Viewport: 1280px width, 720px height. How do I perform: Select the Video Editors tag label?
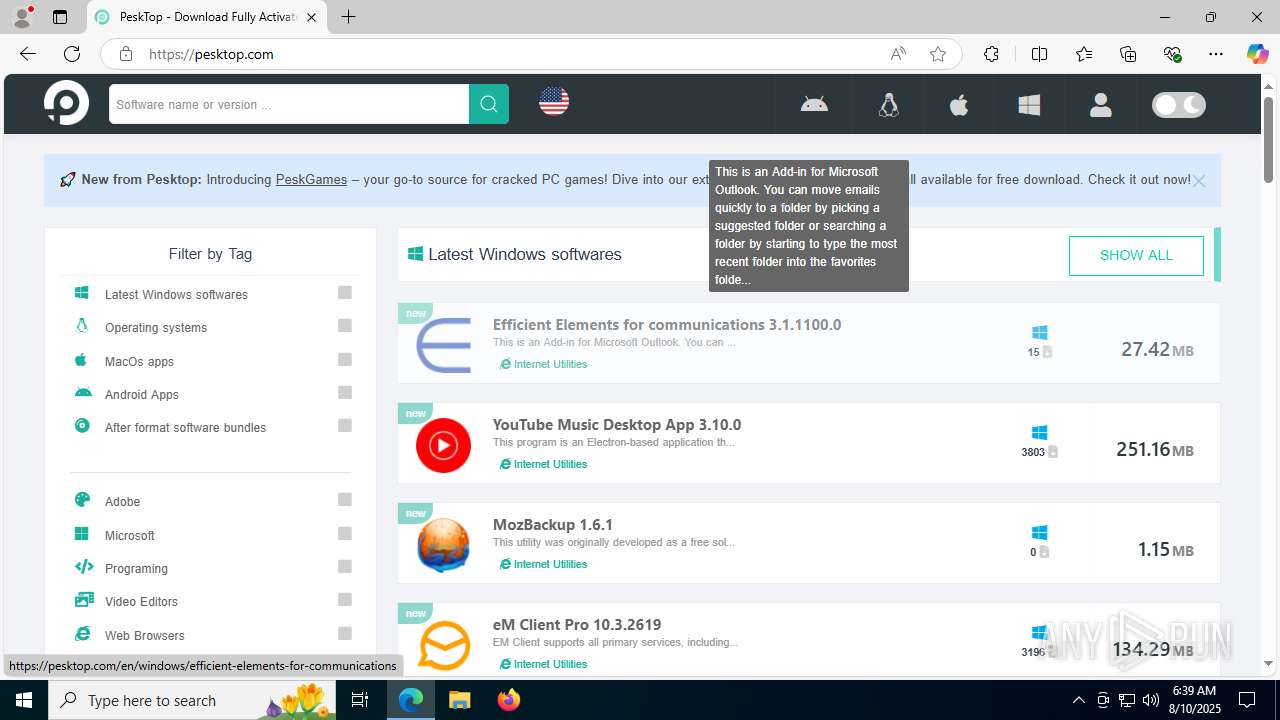(141, 602)
